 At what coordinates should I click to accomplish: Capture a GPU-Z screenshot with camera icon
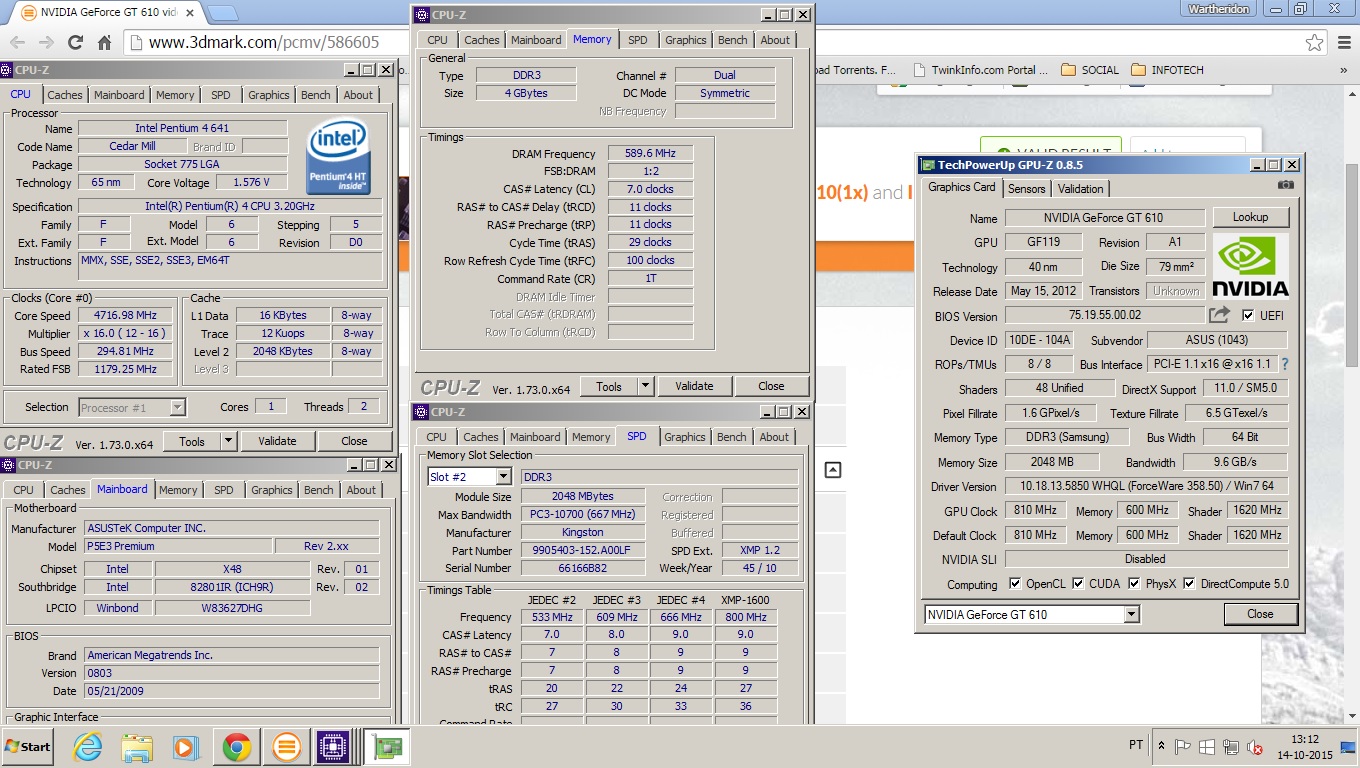click(x=1286, y=185)
